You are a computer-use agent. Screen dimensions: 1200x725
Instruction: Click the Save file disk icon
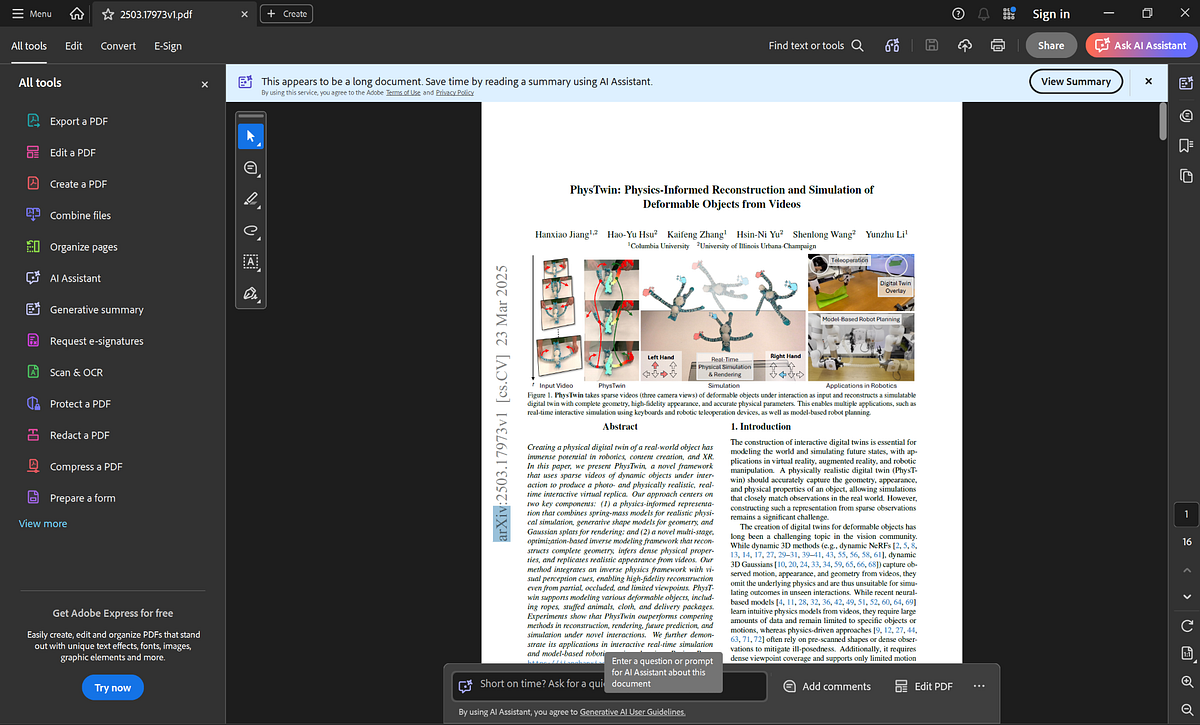pos(932,45)
